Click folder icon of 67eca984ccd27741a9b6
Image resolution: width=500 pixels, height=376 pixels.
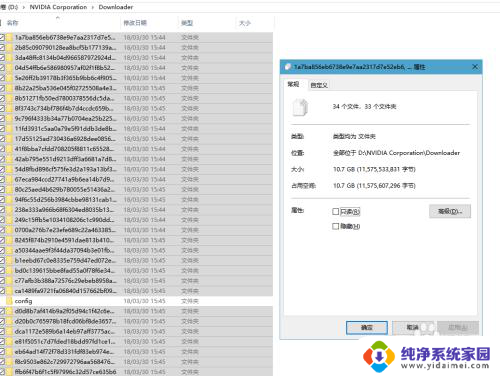coord(9,179)
